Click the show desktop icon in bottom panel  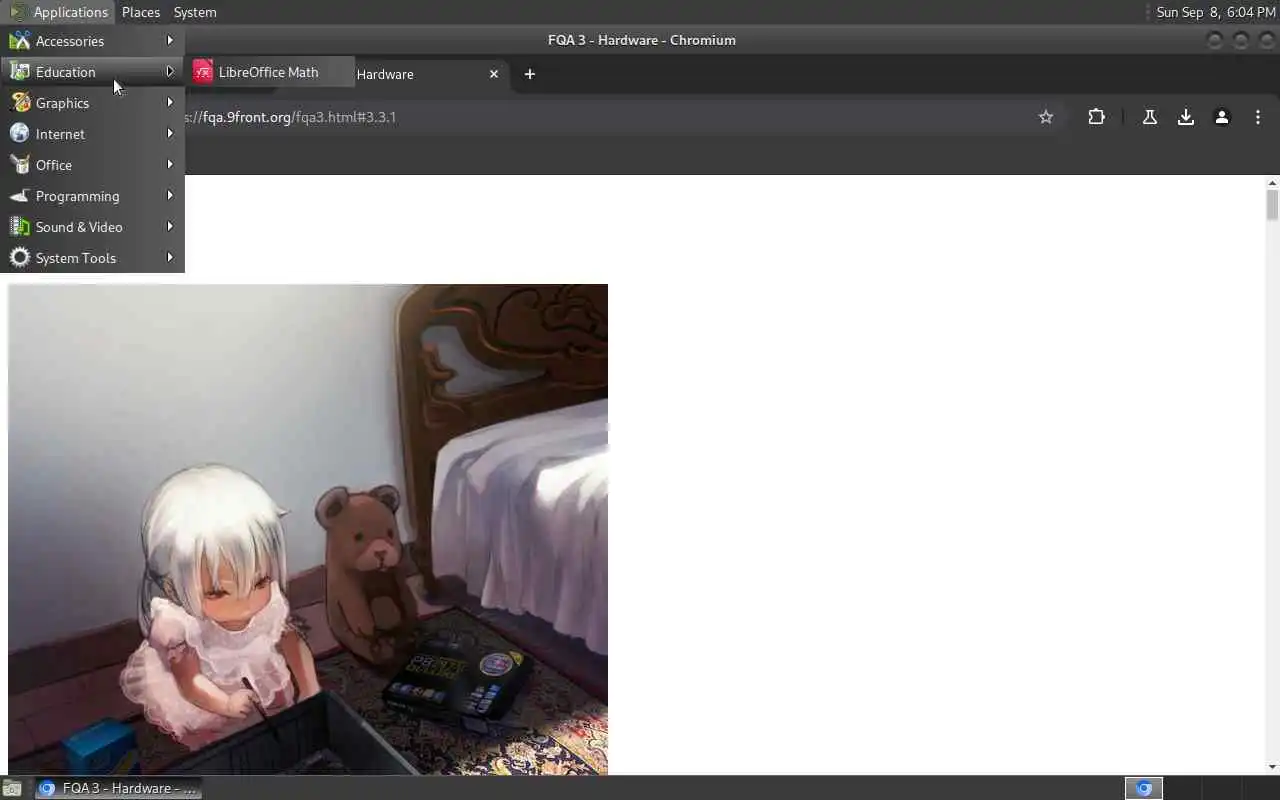coord(12,788)
